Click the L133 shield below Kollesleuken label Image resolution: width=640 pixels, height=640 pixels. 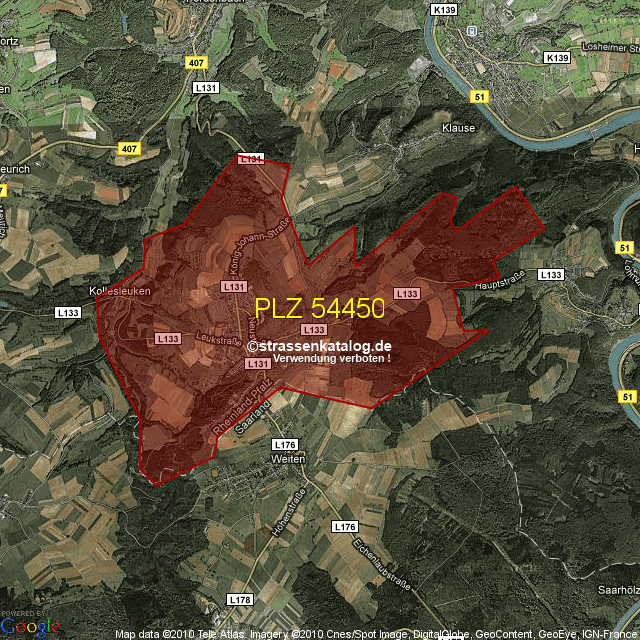[68, 313]
